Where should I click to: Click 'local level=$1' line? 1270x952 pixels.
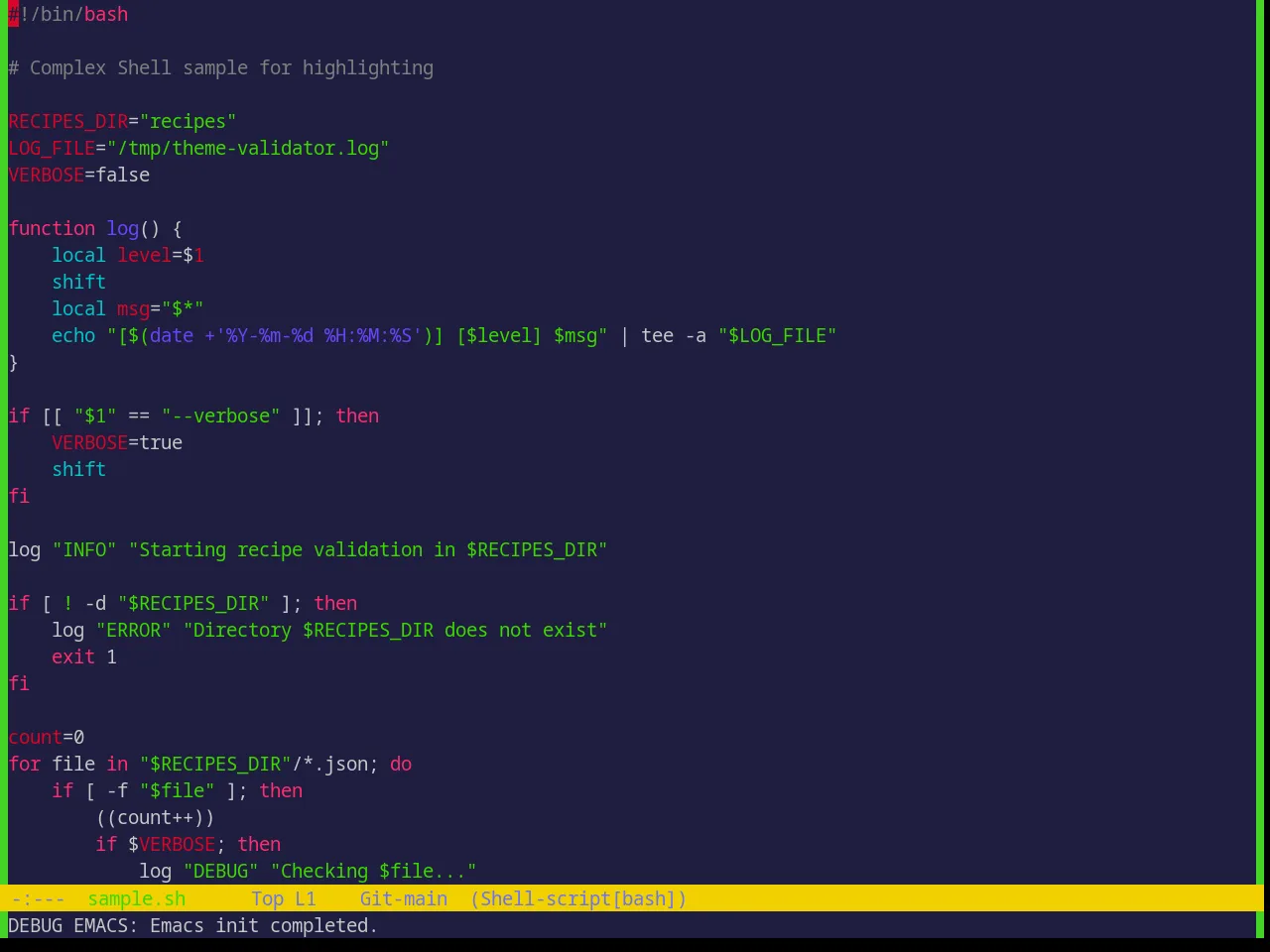click(128, 255)
